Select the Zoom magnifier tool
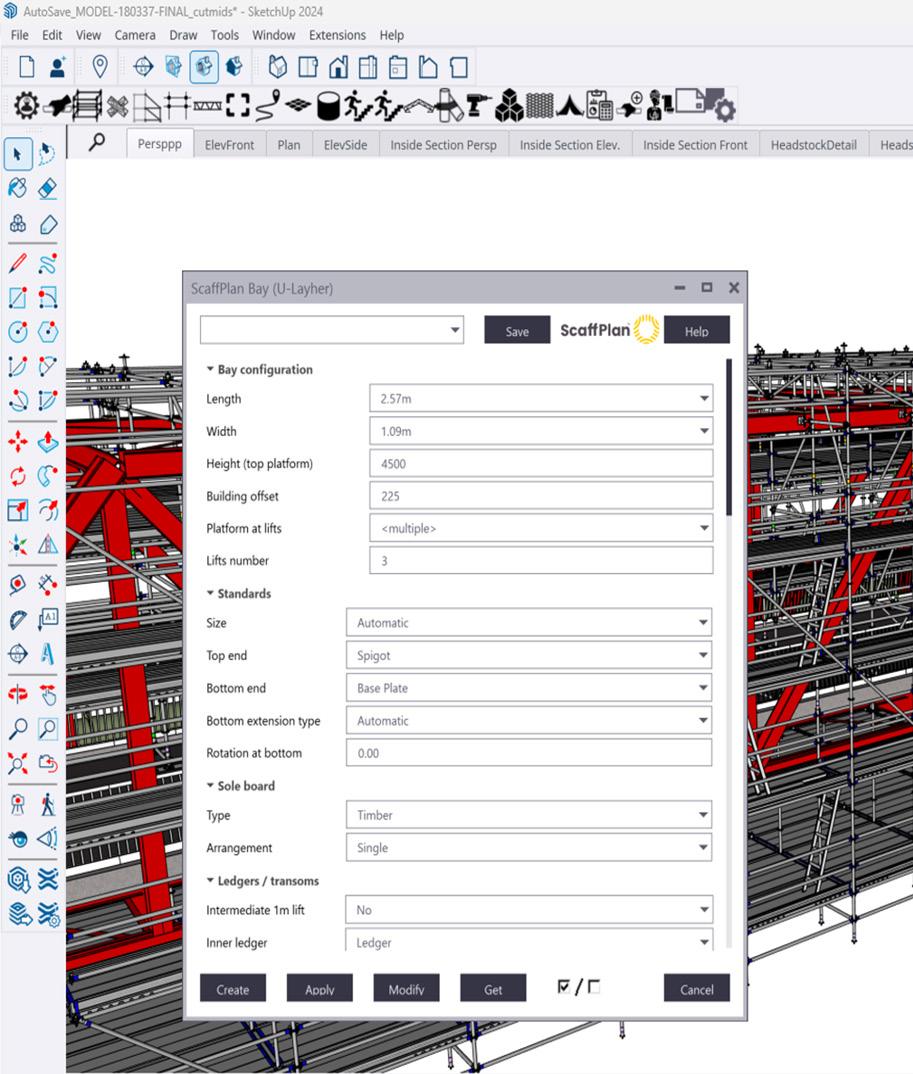This screenshot has height=1074, width=913. coord(18,729)
